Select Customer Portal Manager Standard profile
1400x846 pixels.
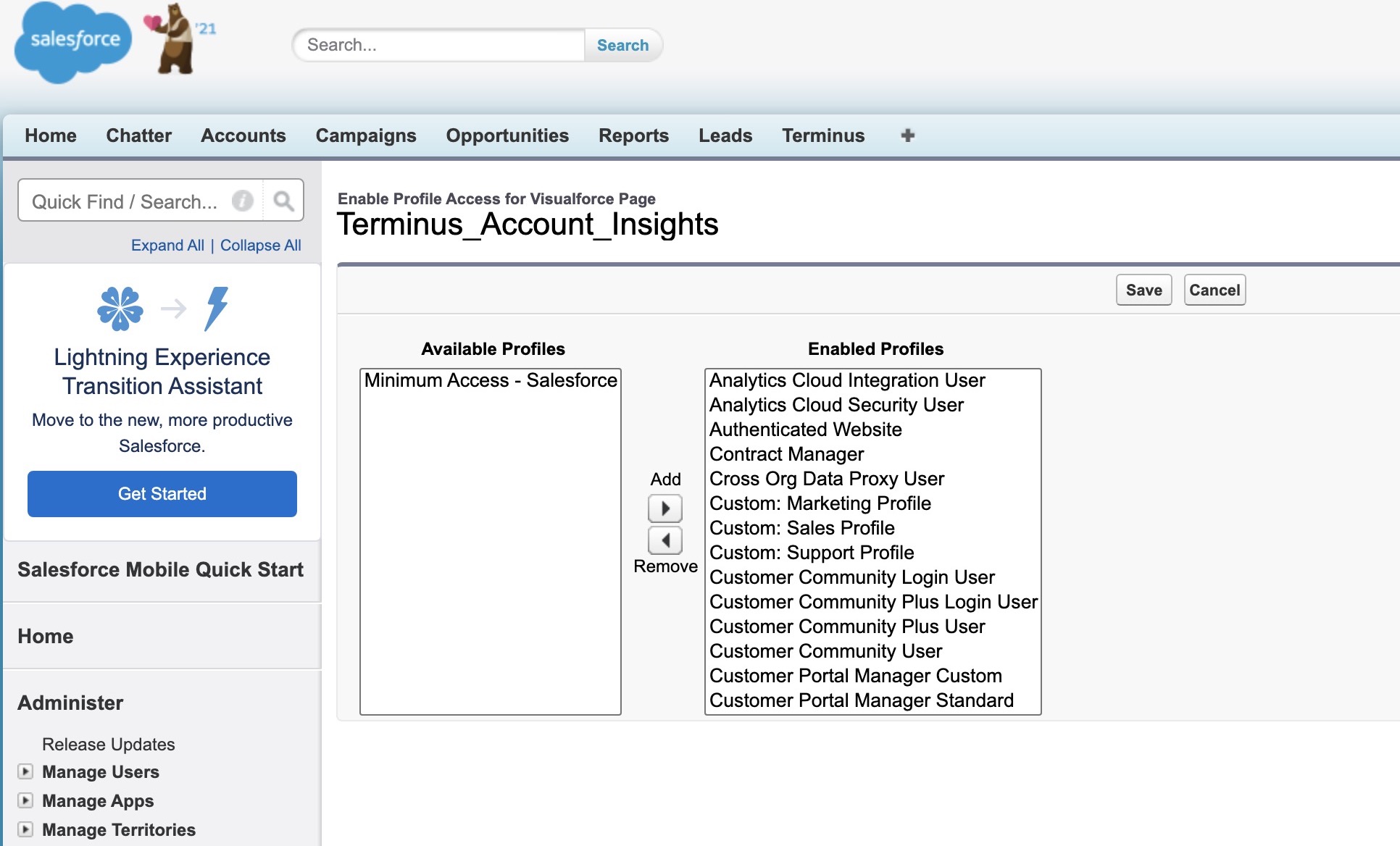pyautogui.click(x=872, y=700)
